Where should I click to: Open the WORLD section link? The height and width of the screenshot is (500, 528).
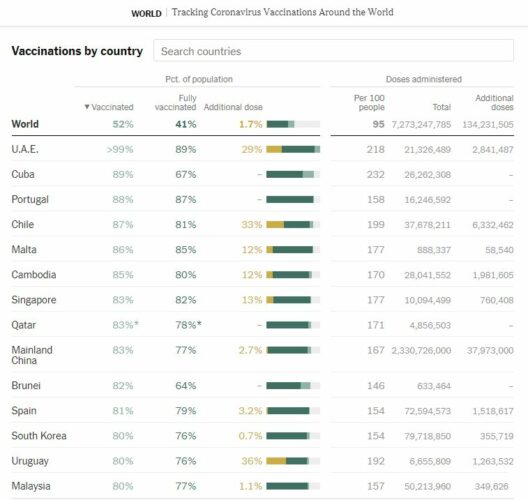coord(146,13)
